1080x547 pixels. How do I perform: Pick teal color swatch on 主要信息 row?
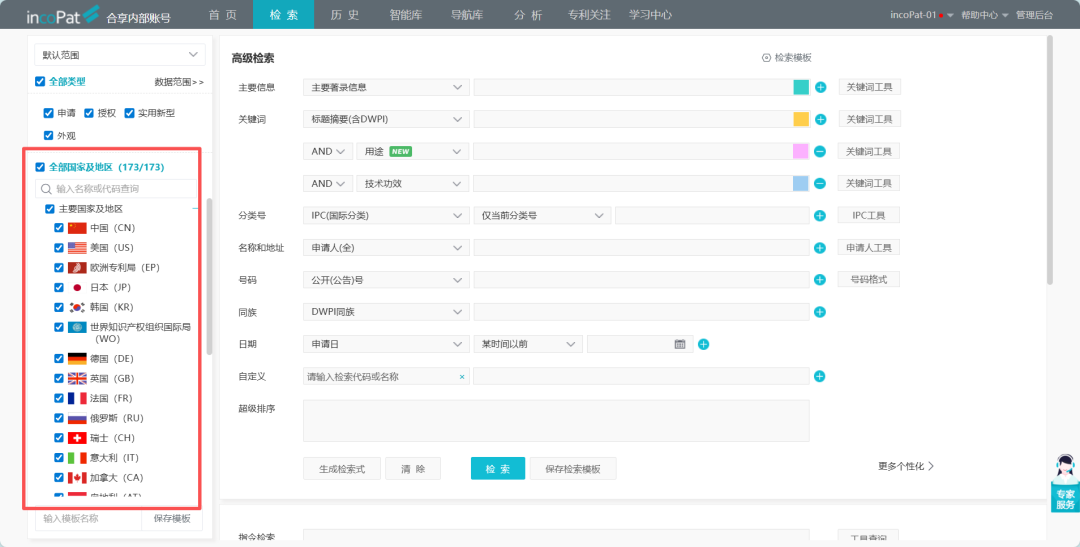click(x=800, y=87)
